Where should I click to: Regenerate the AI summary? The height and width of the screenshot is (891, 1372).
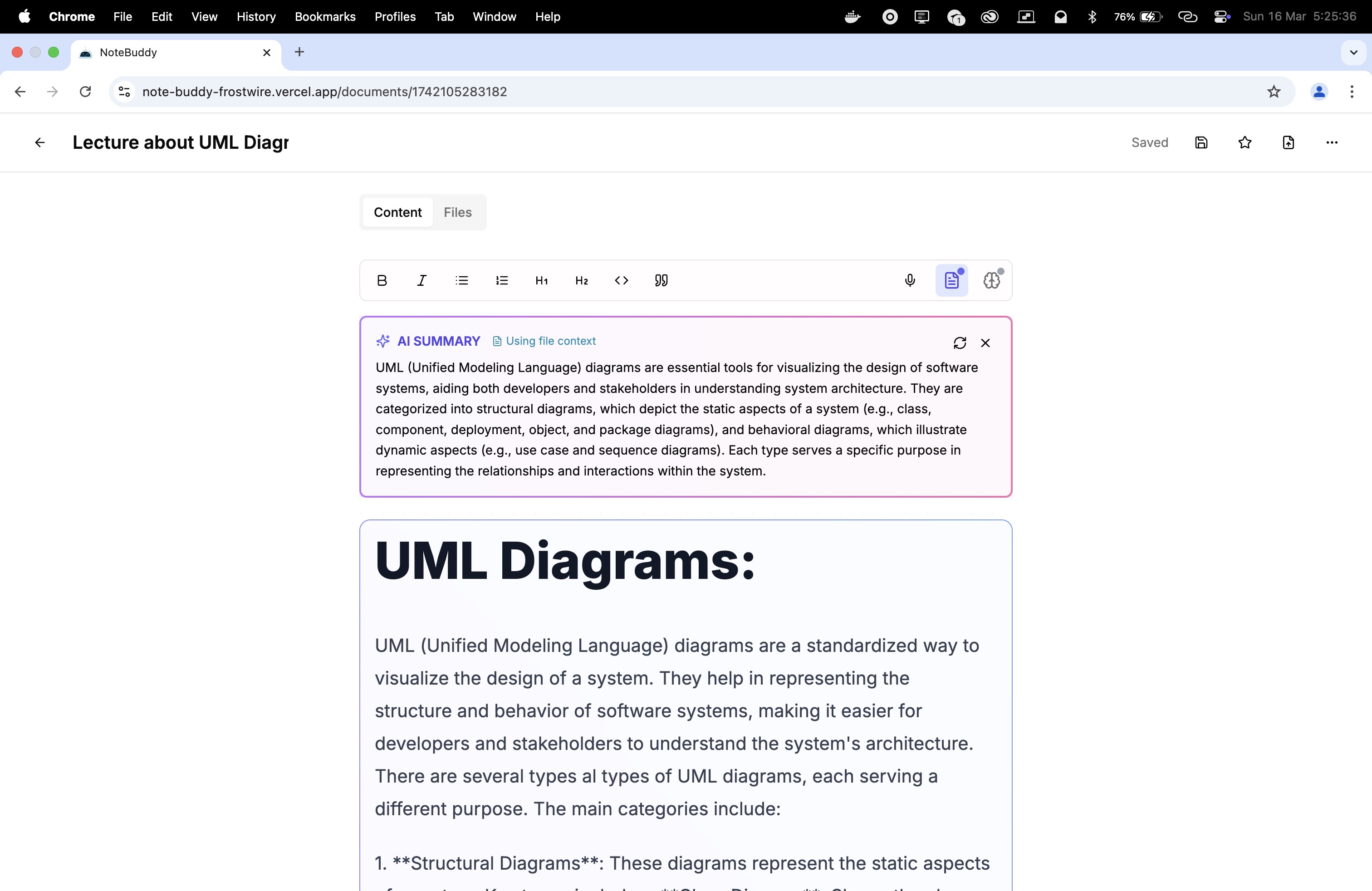[x=959, y=343]
